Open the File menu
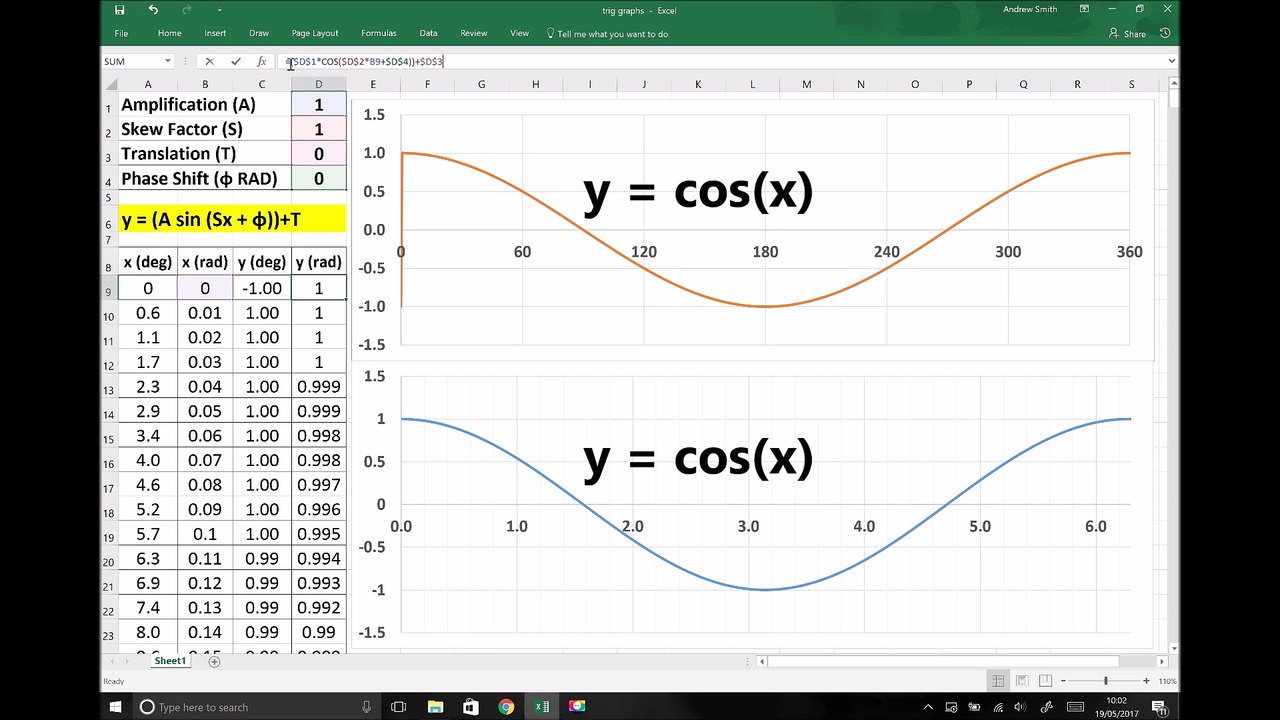The height and width of the screenshot is (720, 1280). [x=121, y=33]
